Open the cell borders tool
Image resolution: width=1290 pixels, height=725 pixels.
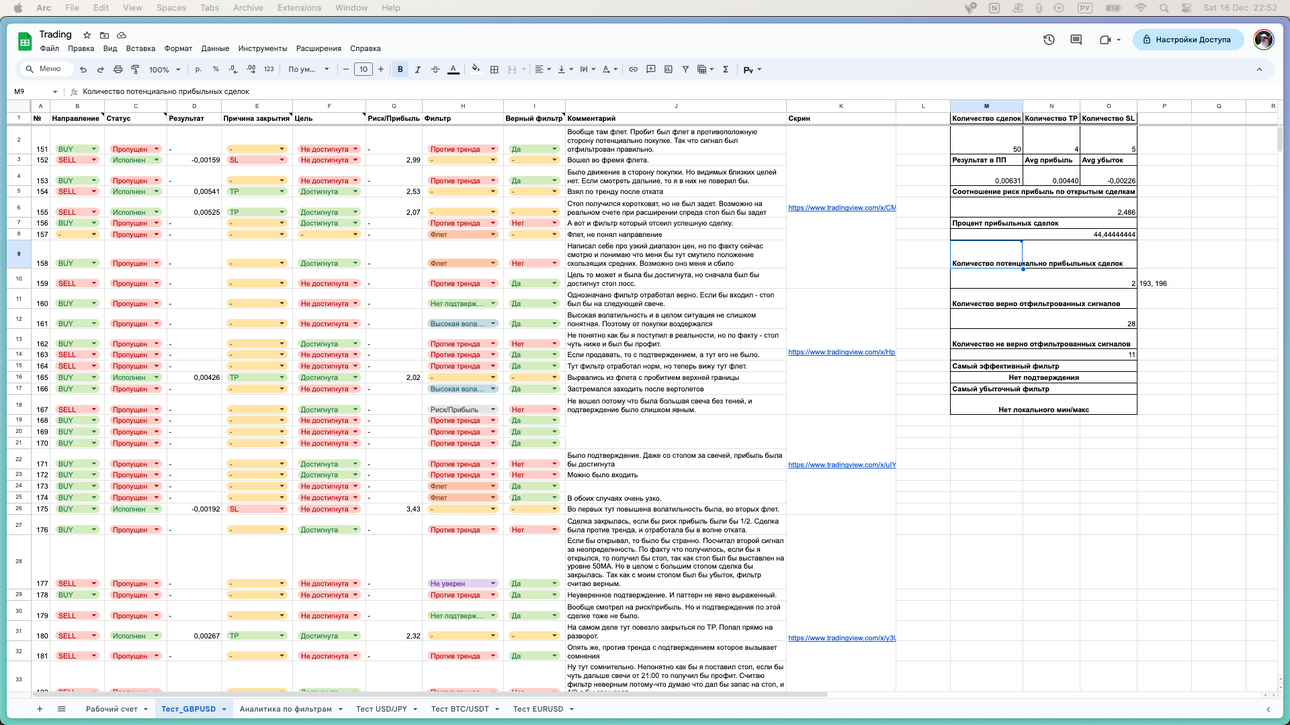pyautogui.click(x=494, y=70)
